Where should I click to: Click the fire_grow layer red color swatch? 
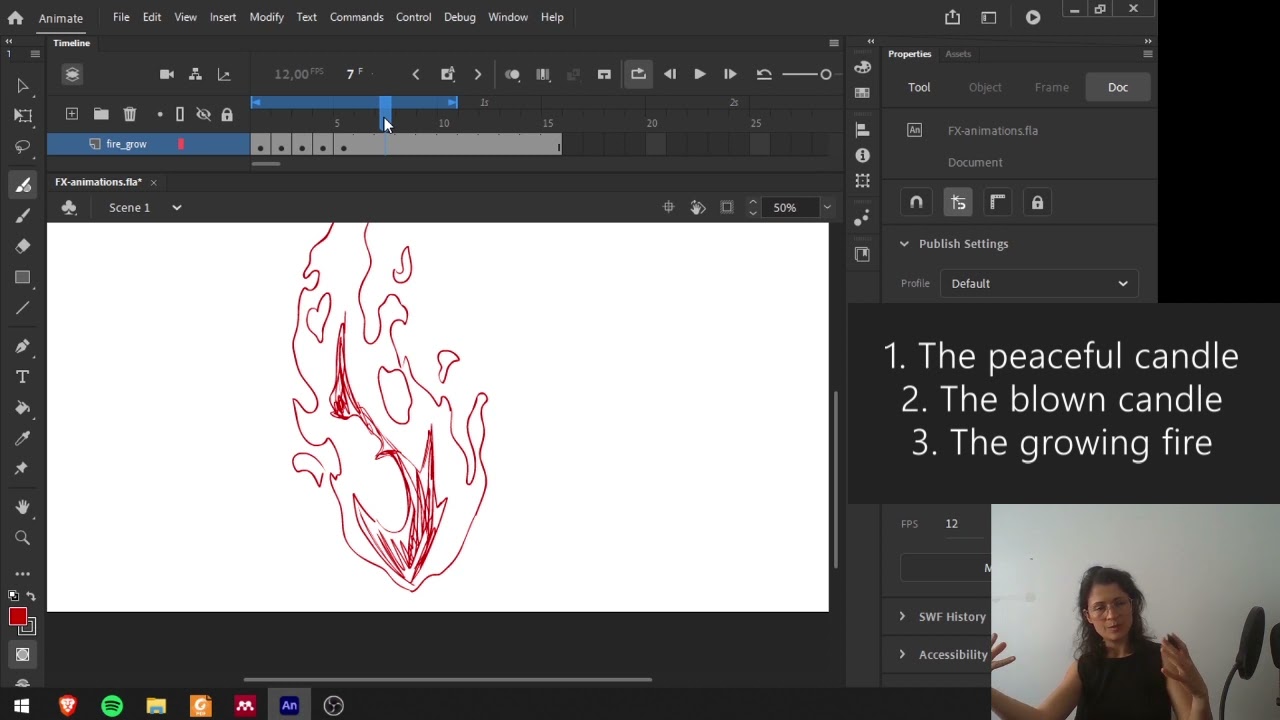181,144
